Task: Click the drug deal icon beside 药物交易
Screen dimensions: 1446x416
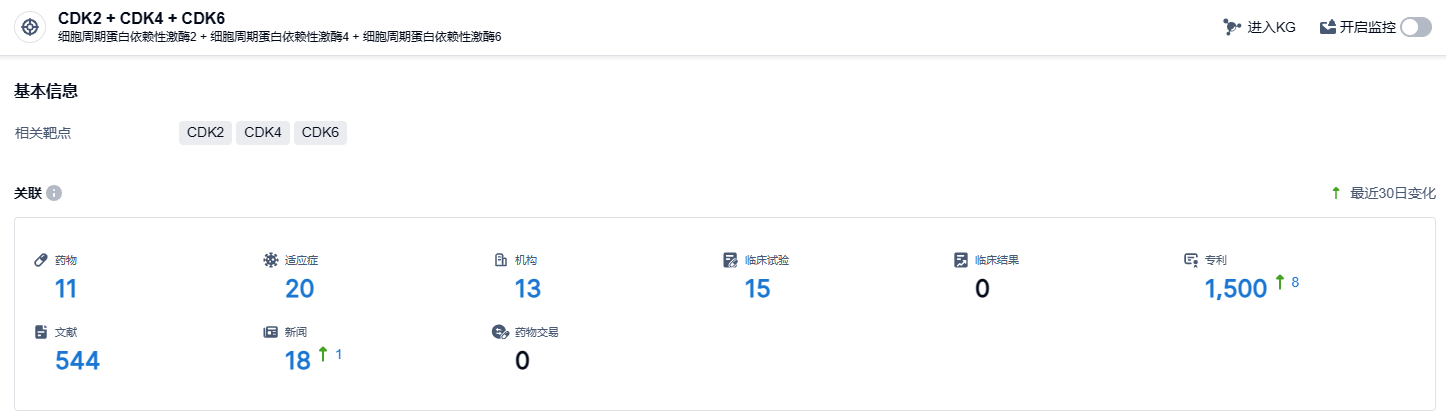Action: click(x=500, y=332)
